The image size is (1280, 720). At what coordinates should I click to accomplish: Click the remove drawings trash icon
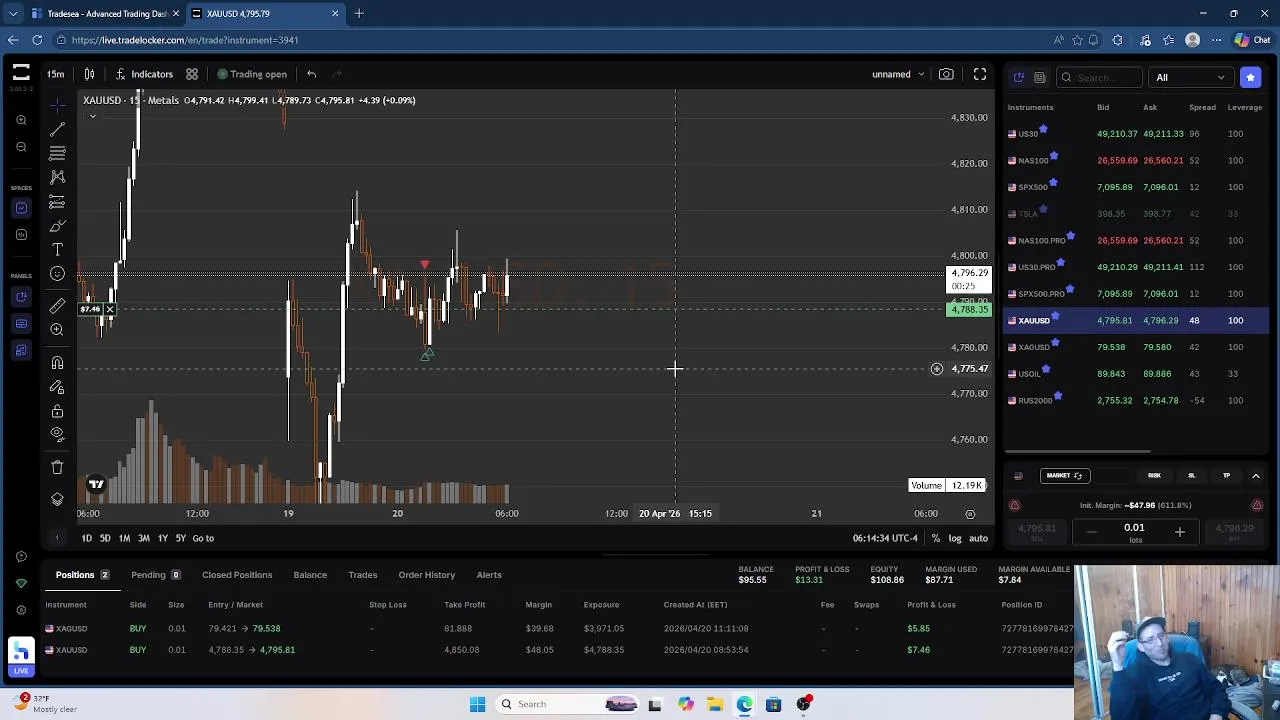coord(57,467)
